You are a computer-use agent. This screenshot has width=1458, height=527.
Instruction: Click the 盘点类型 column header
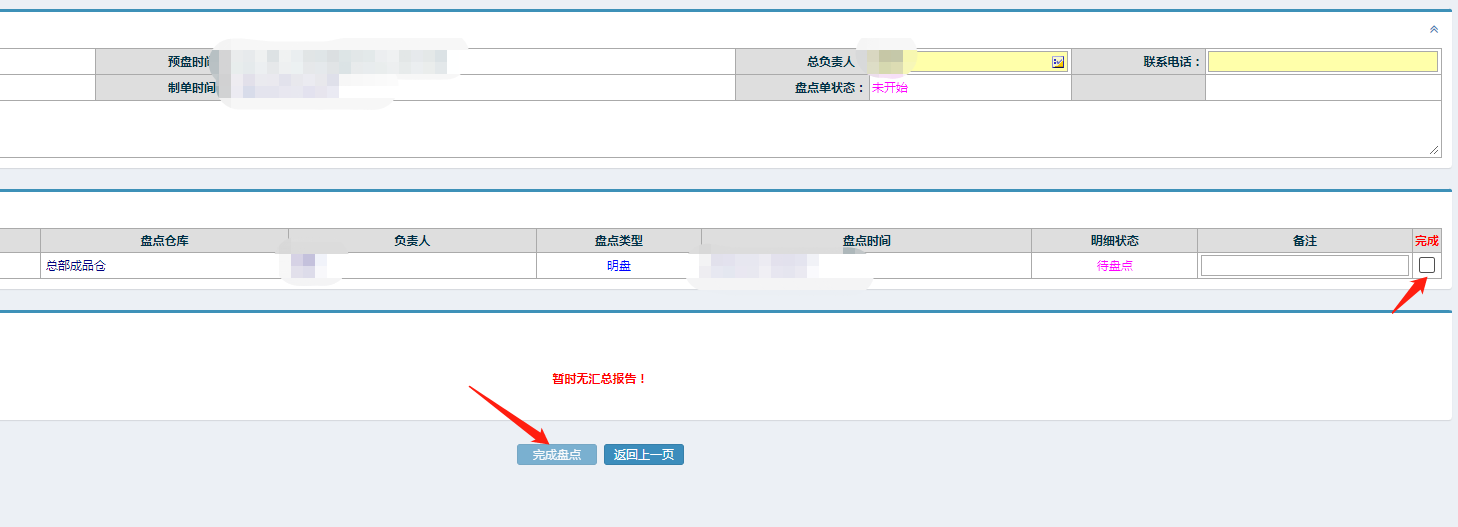pyautogui.click(x=619, y=241)
